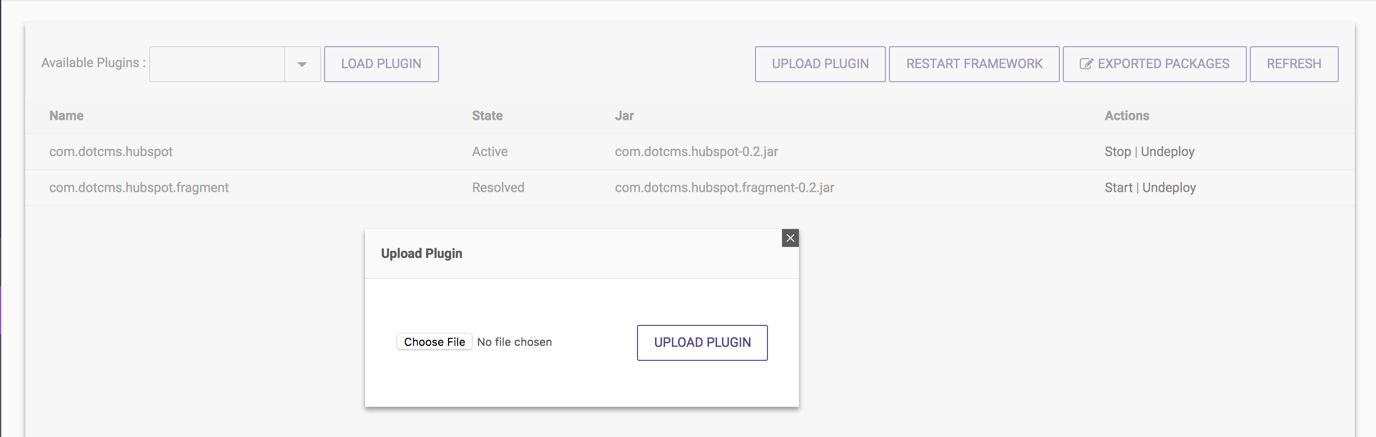
Task: Click the Jar column header
Action: pos(624,116)
